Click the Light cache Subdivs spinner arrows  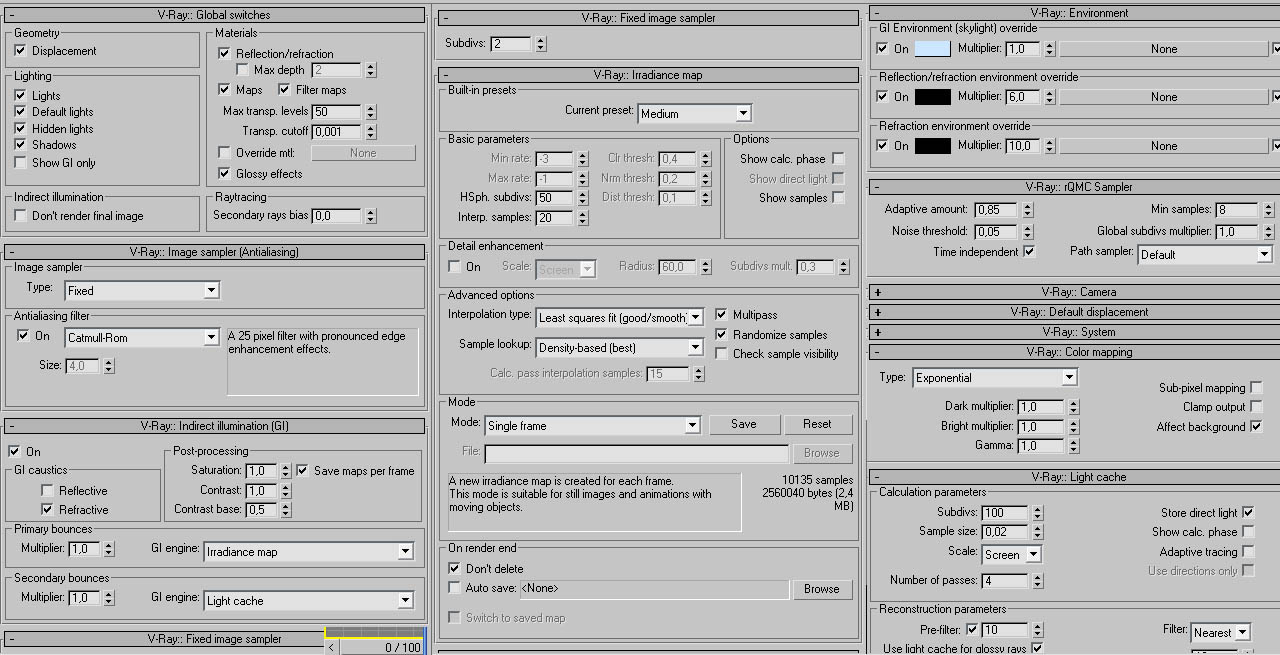[x=1037, y=513]
